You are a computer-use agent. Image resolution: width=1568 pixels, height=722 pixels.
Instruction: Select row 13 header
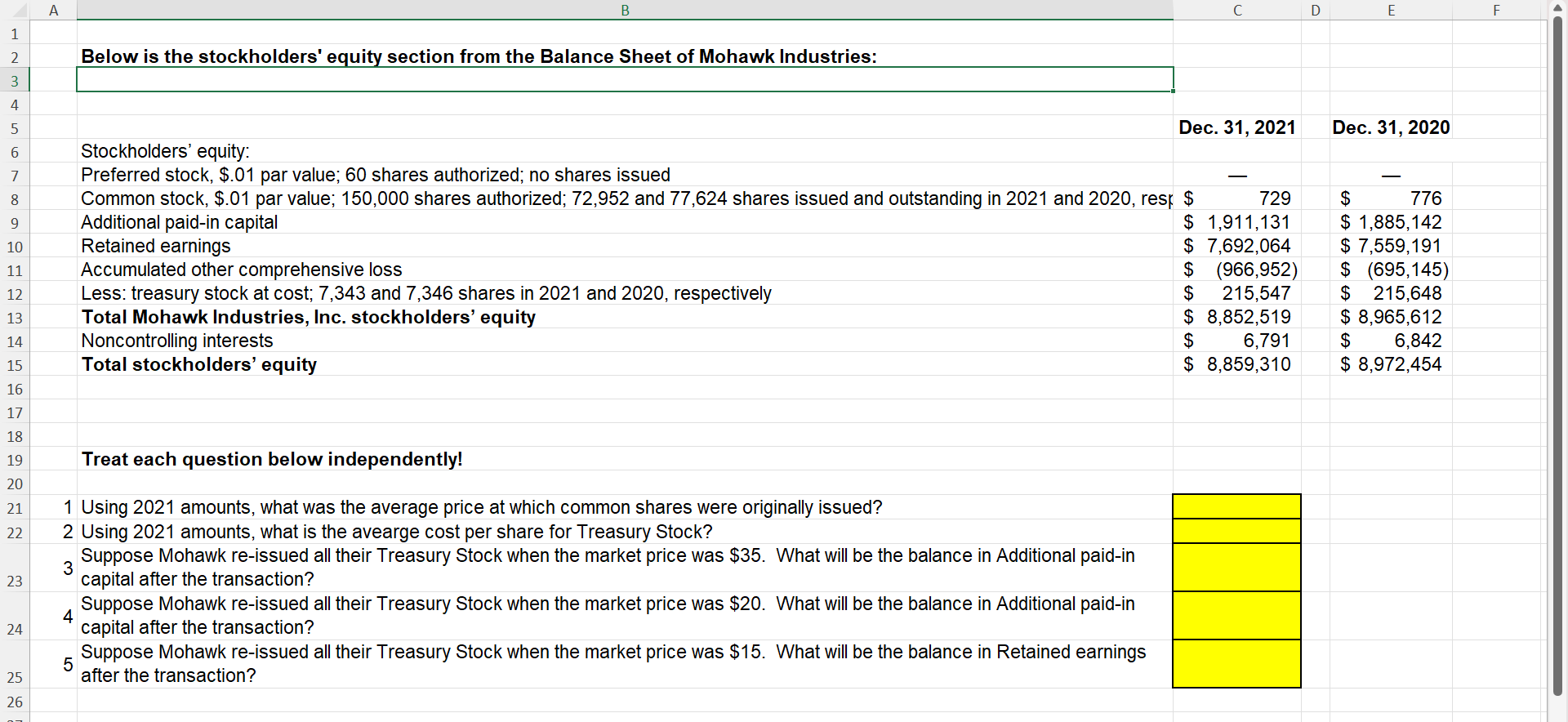pos(15,318)
